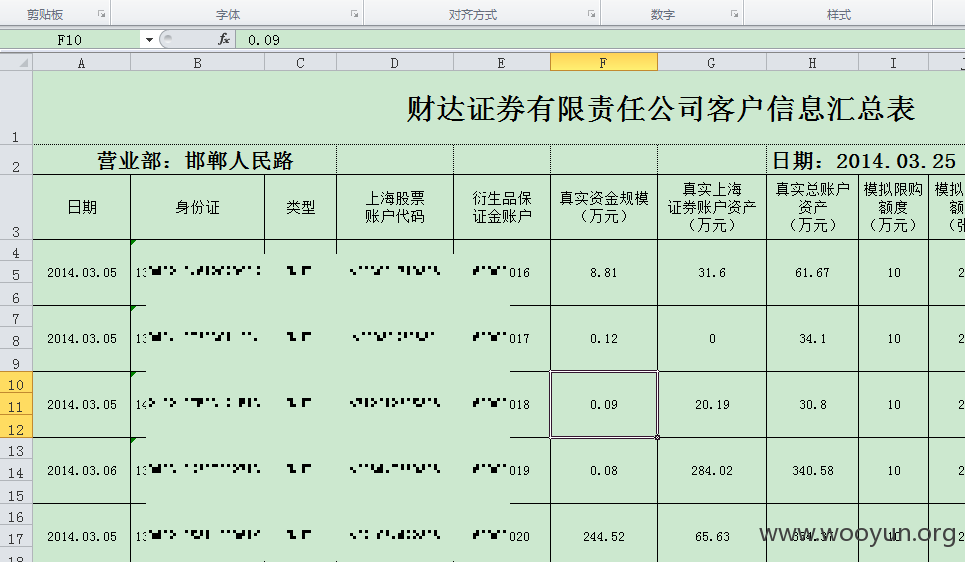Click the 类型 heading cell
This screenshot has height=562, width=965.
coord(300,207)
